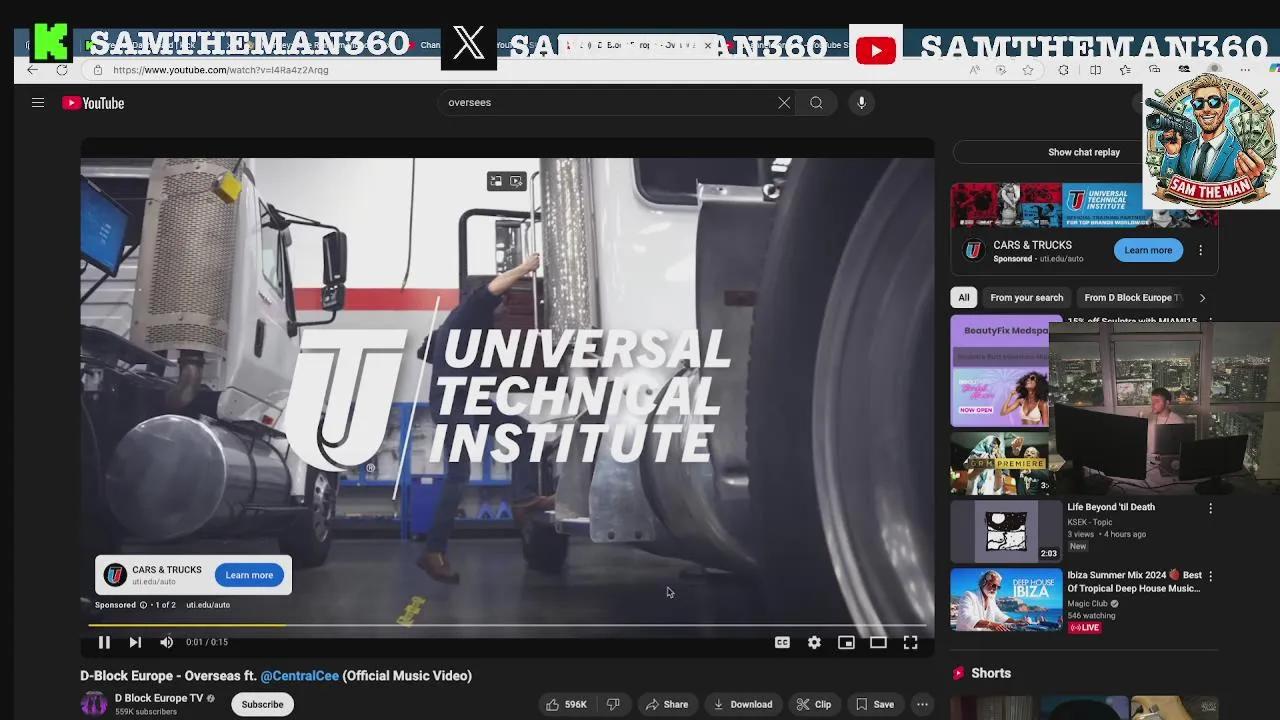Open options menu for sidebar ad
1280x720 pixels.
pyautogui.click(x=1201, y=250)
